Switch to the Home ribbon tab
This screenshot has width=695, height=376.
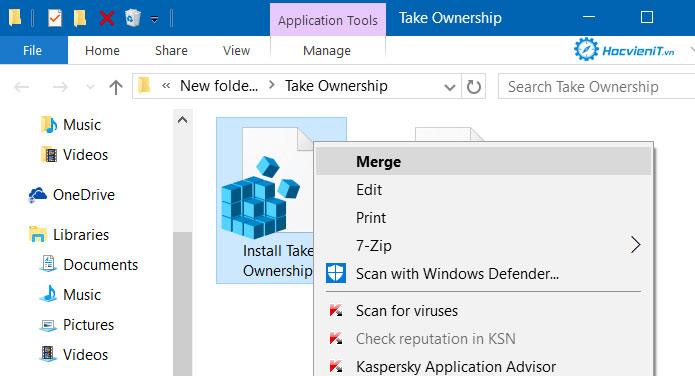tap(102, 51)
